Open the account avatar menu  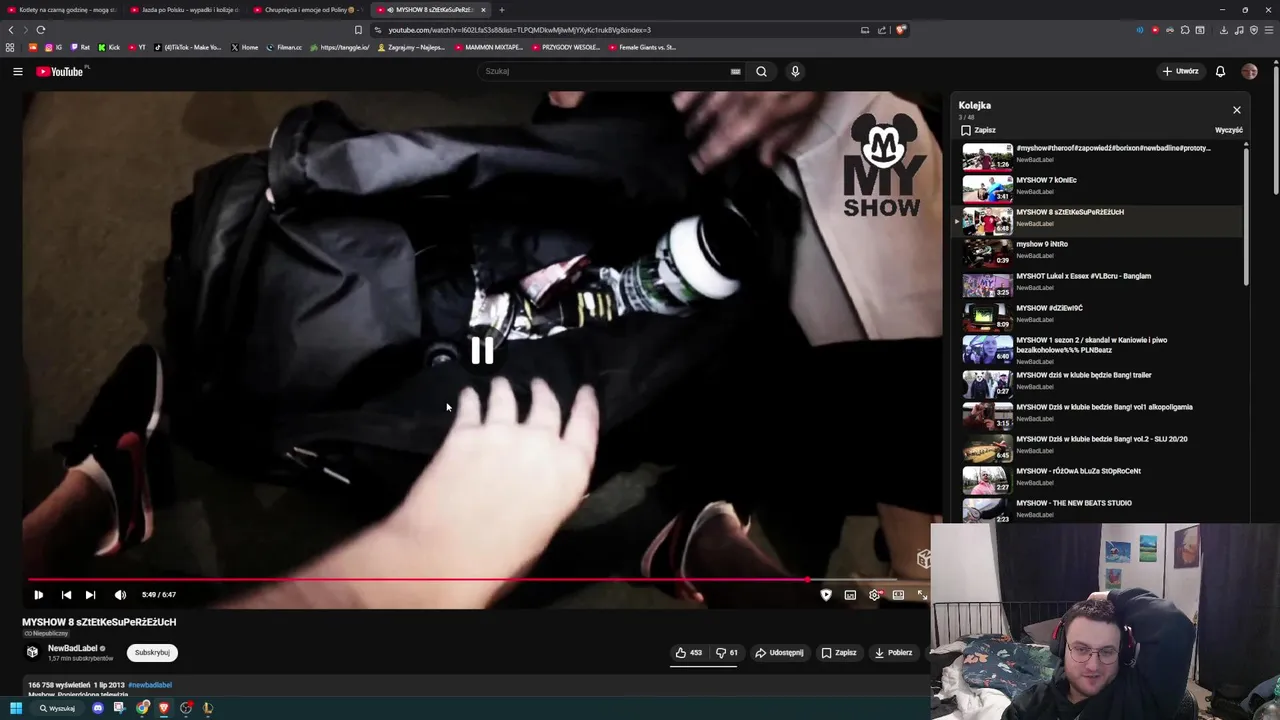[1249, 71]
